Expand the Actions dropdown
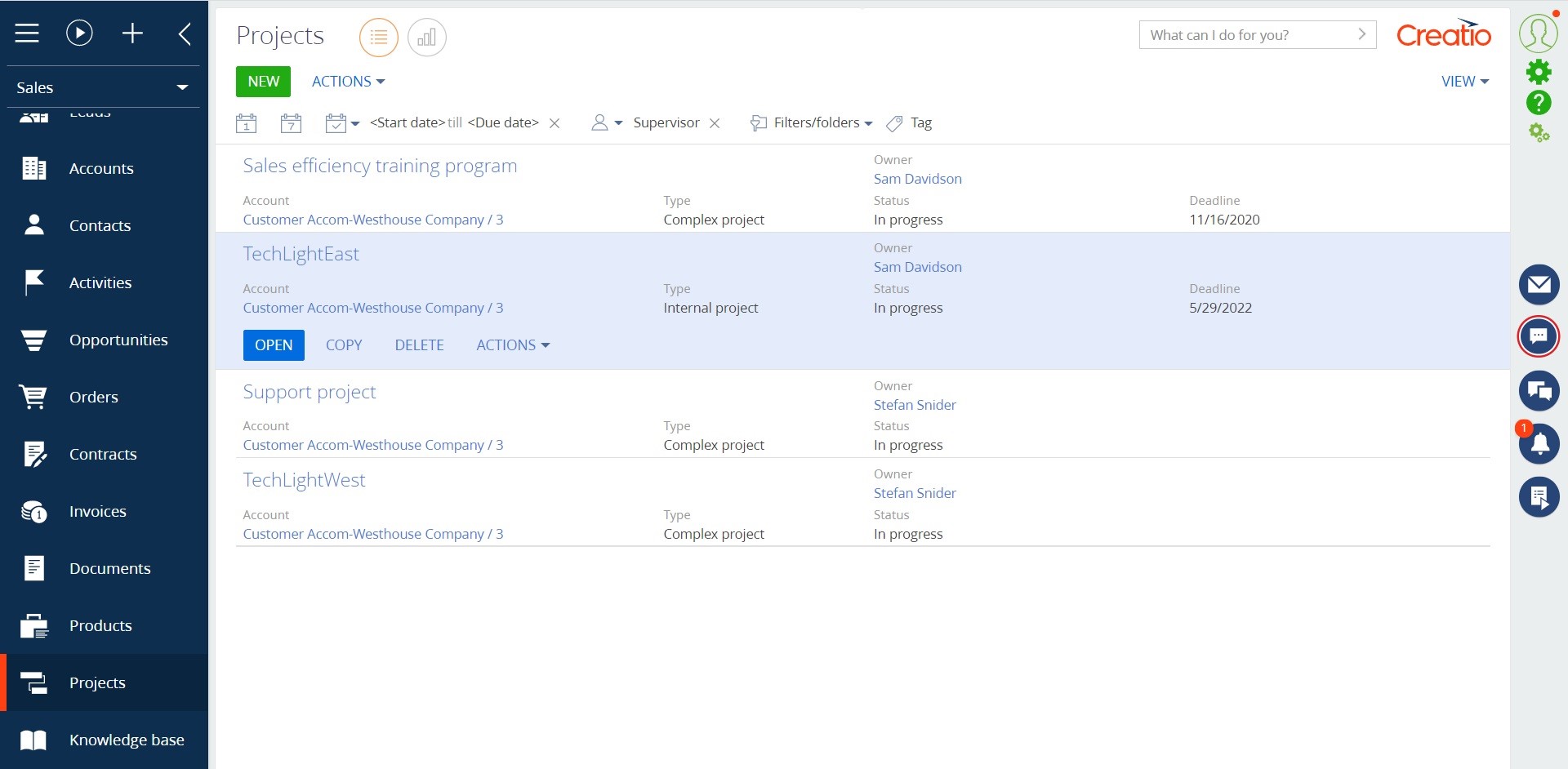Image resolution: width=1568 pixels, height=769 pixels. (346, 81)
